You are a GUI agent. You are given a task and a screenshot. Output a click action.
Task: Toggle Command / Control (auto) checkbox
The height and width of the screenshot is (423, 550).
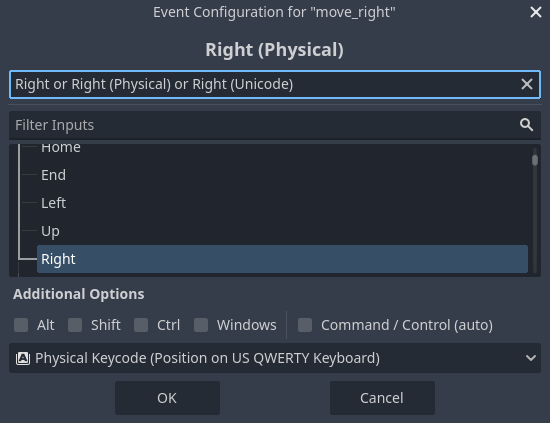[x=305, y=325]
